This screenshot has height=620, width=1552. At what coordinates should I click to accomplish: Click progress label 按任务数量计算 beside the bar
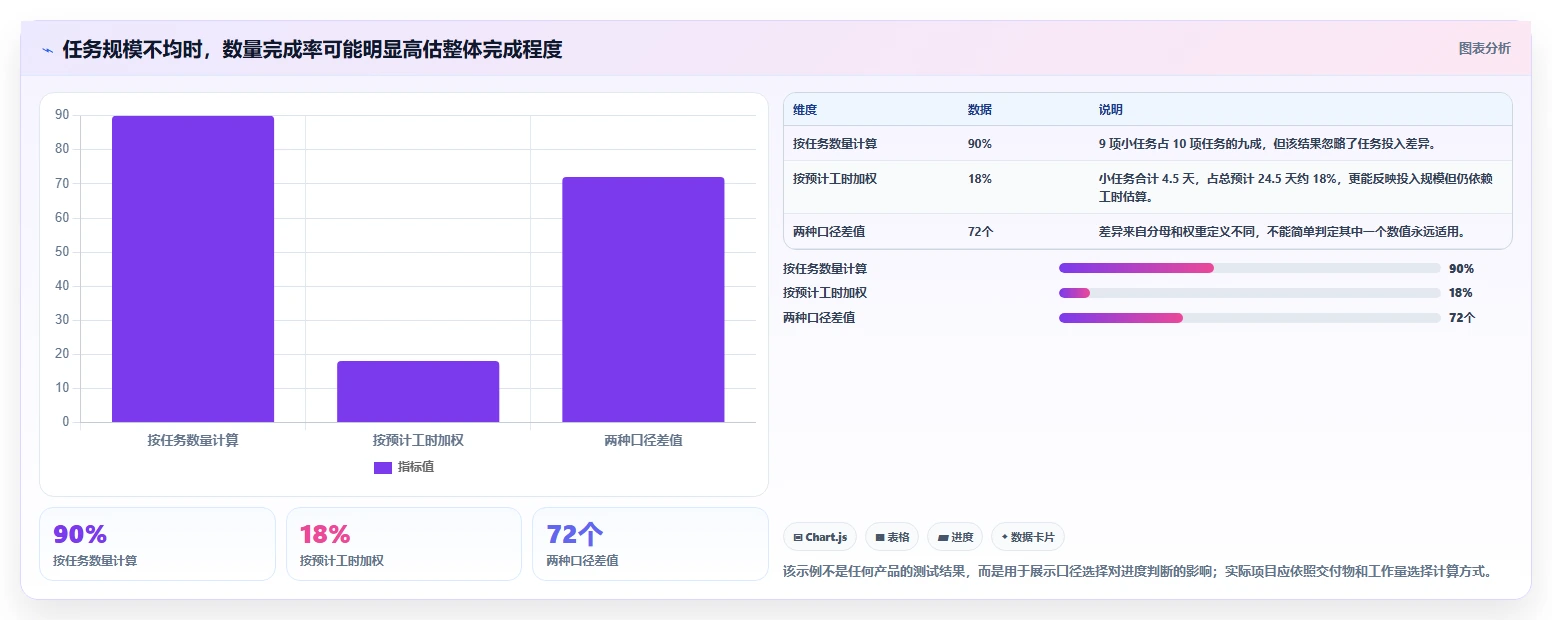click(825, 269)
